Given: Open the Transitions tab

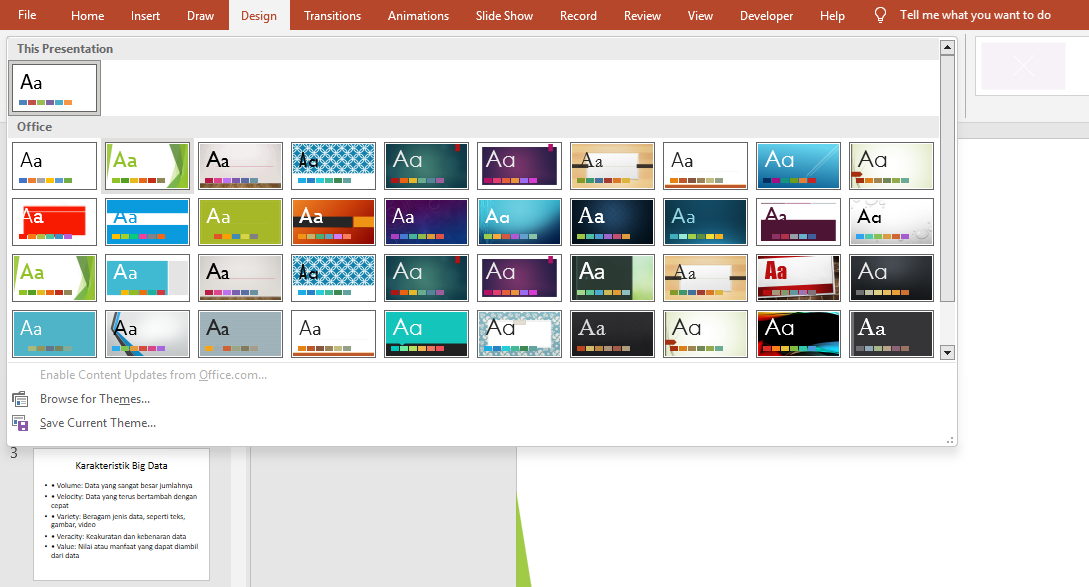Looking at the screenshot, I should tap(332, 15).
